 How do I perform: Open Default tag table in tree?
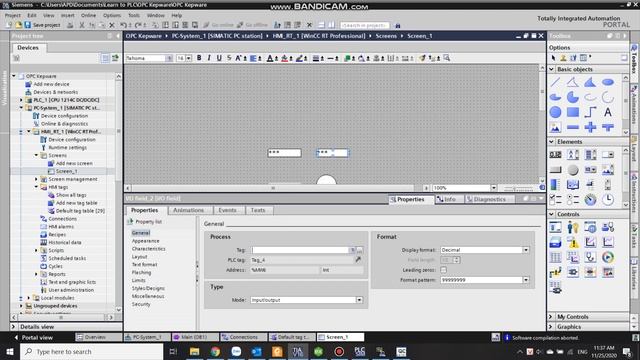80,211
